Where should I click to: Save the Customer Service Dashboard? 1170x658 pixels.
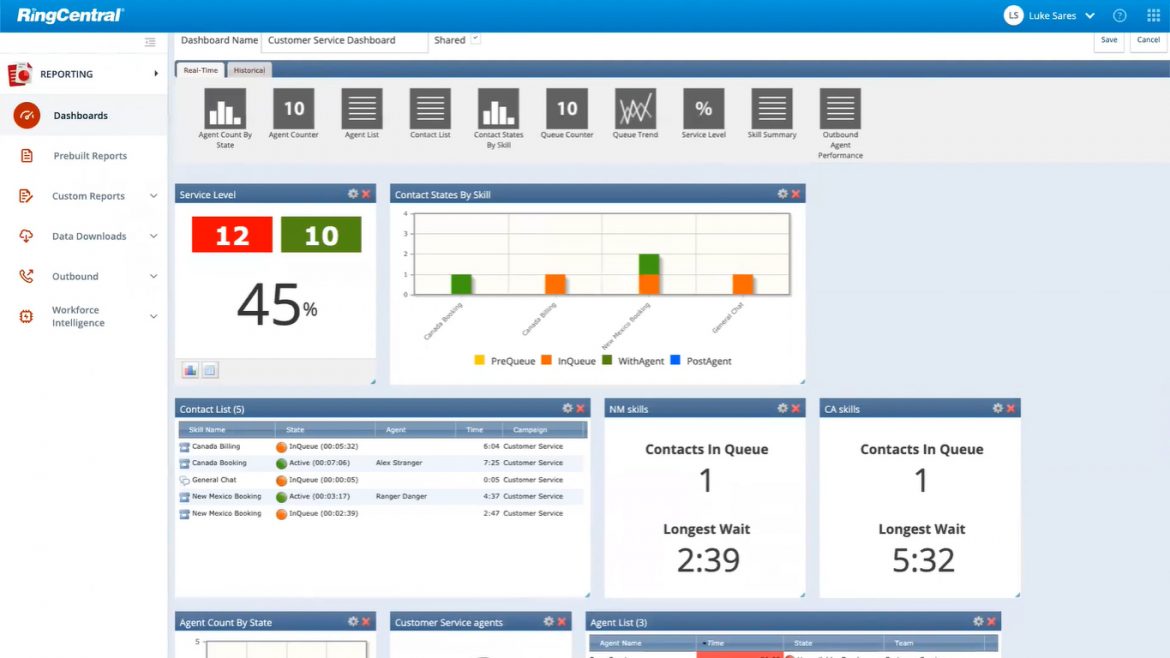point(1108,40)
